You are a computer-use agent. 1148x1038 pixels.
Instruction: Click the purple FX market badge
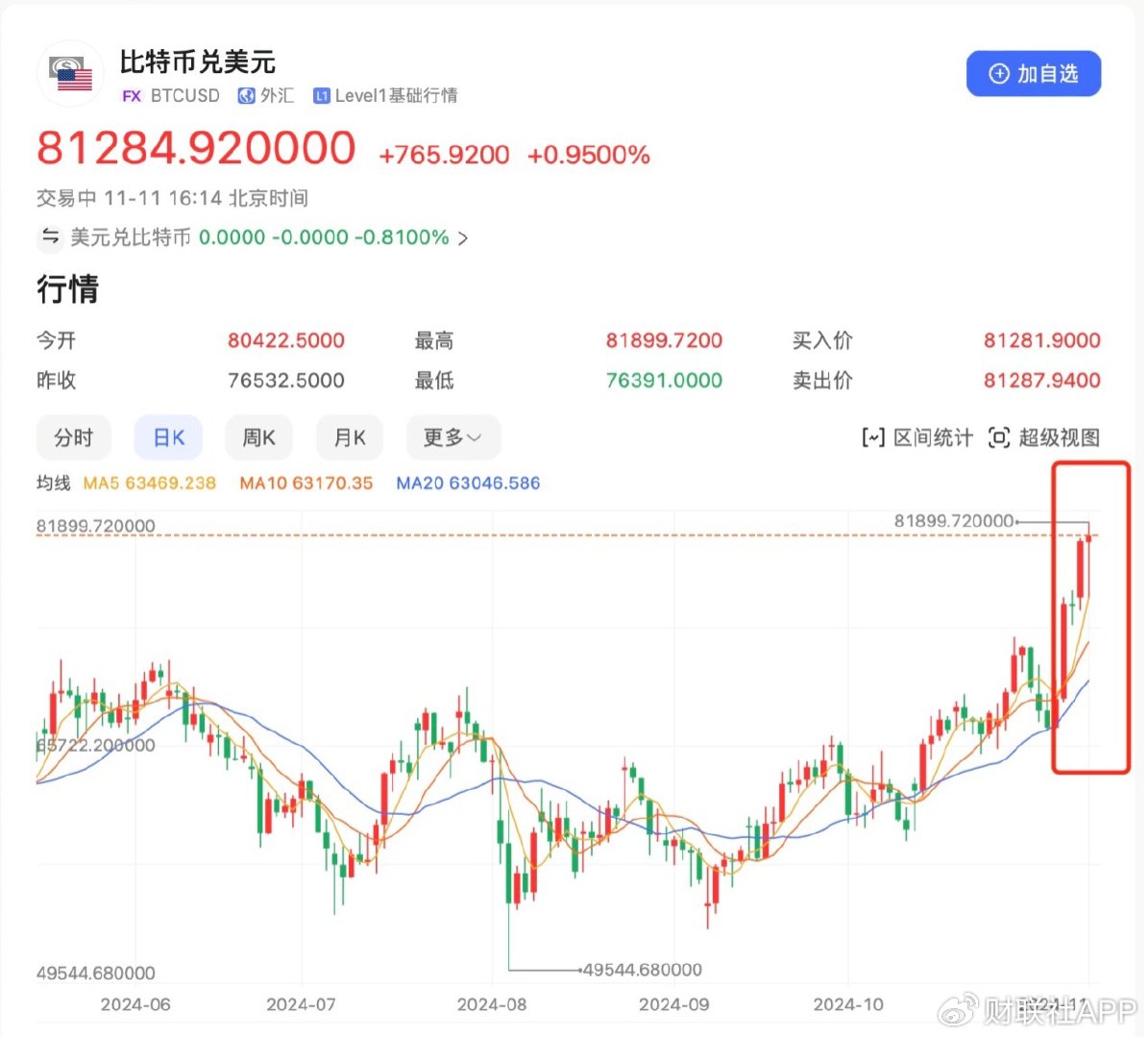coord(132,96)
